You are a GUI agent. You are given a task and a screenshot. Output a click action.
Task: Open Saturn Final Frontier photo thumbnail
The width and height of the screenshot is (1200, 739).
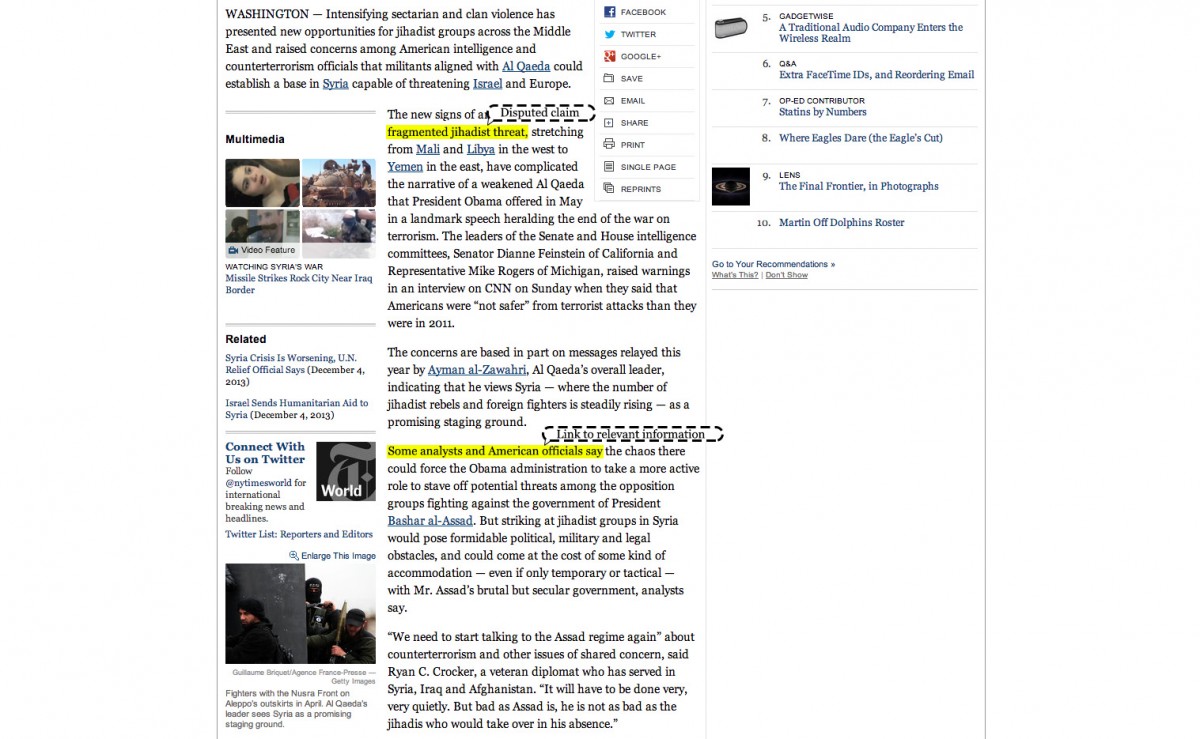pyautogui.click(x=730, y=187)
